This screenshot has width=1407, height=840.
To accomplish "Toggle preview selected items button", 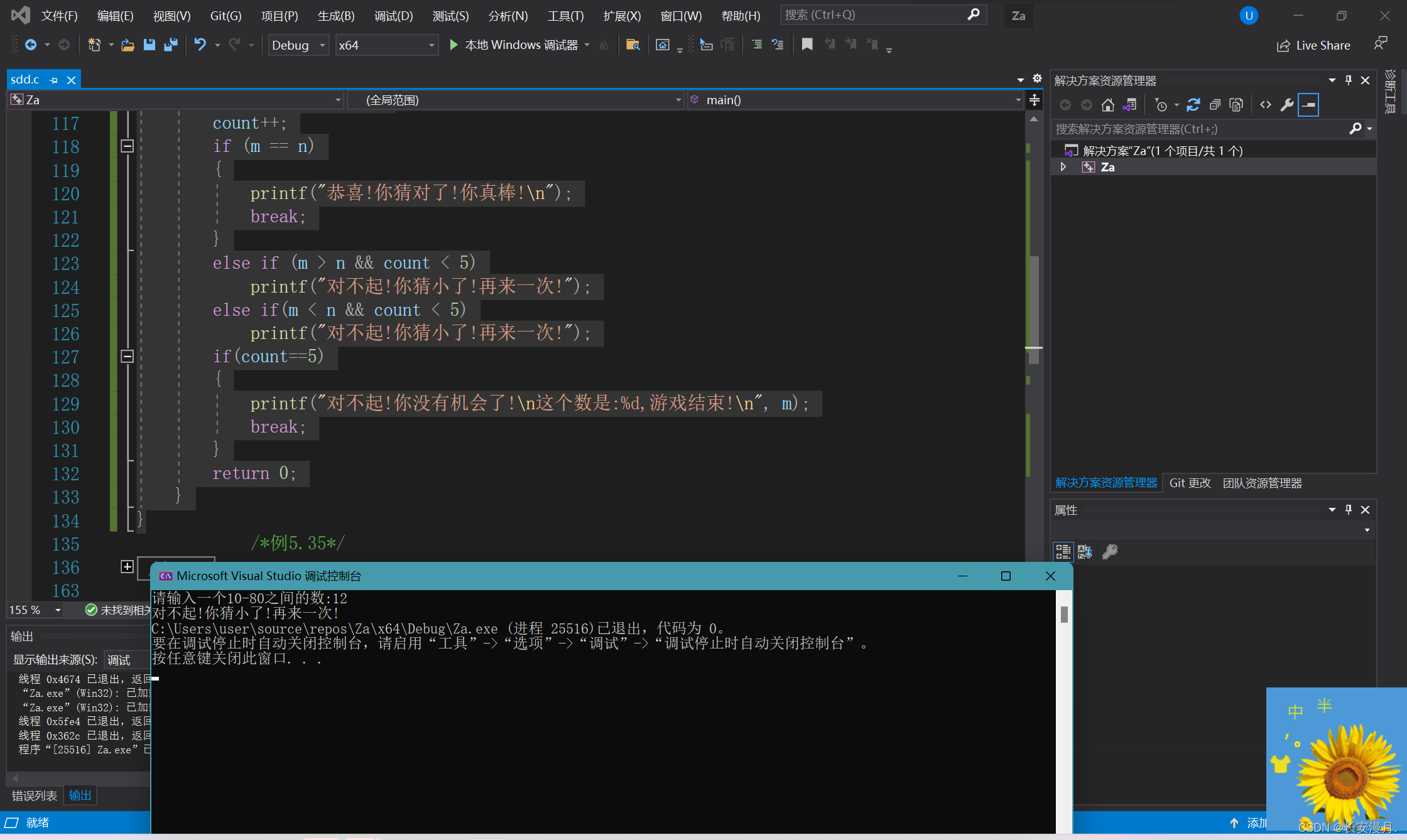I will pos(1308,105).
